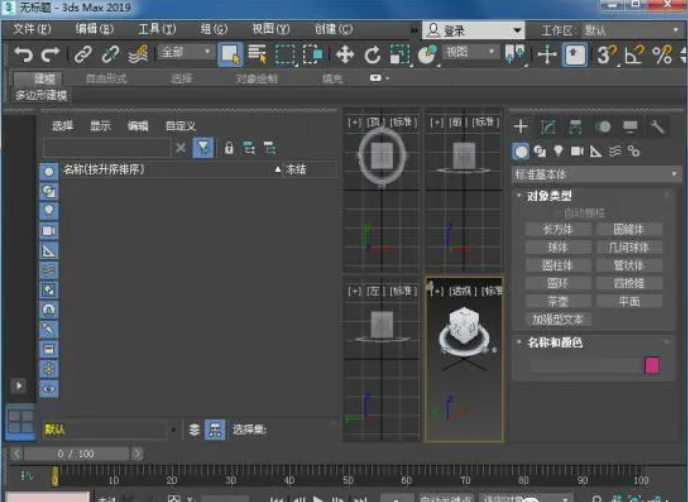Select the Link objects tool
The height and width of the screenshot is (502, 688).
[83, 54]
